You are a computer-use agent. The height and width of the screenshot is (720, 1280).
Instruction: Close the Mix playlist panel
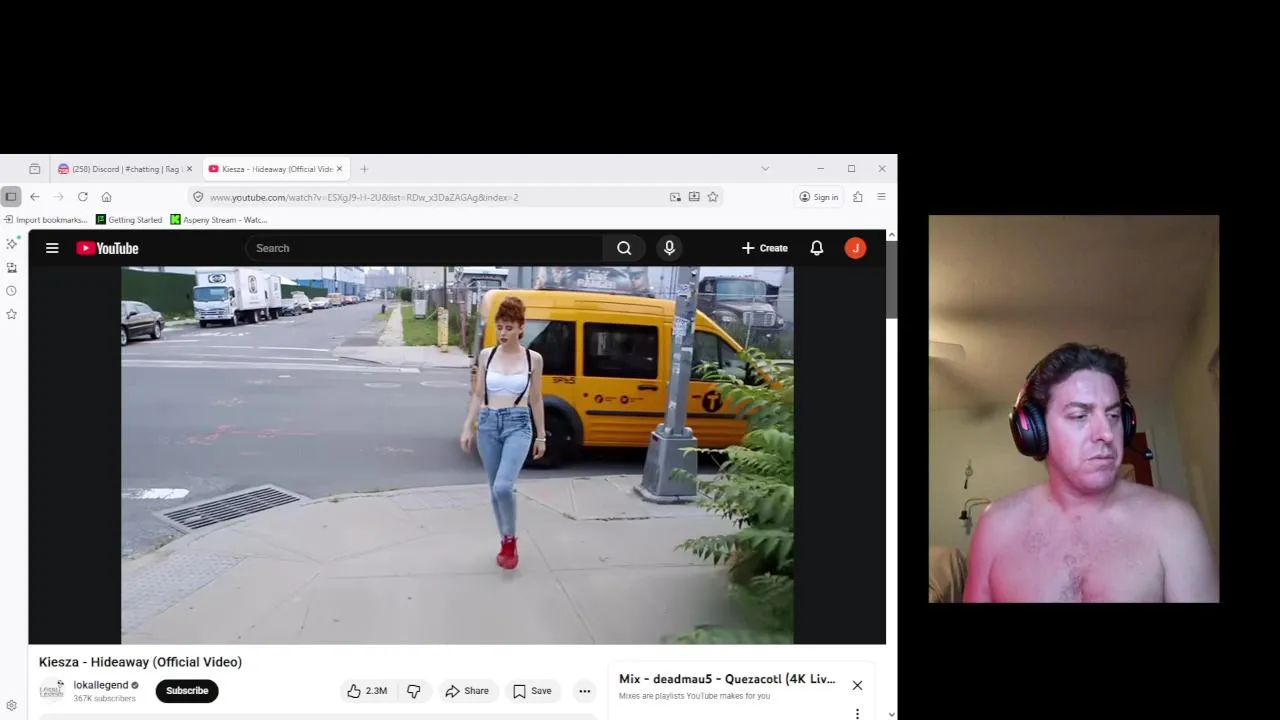(857, 685)
